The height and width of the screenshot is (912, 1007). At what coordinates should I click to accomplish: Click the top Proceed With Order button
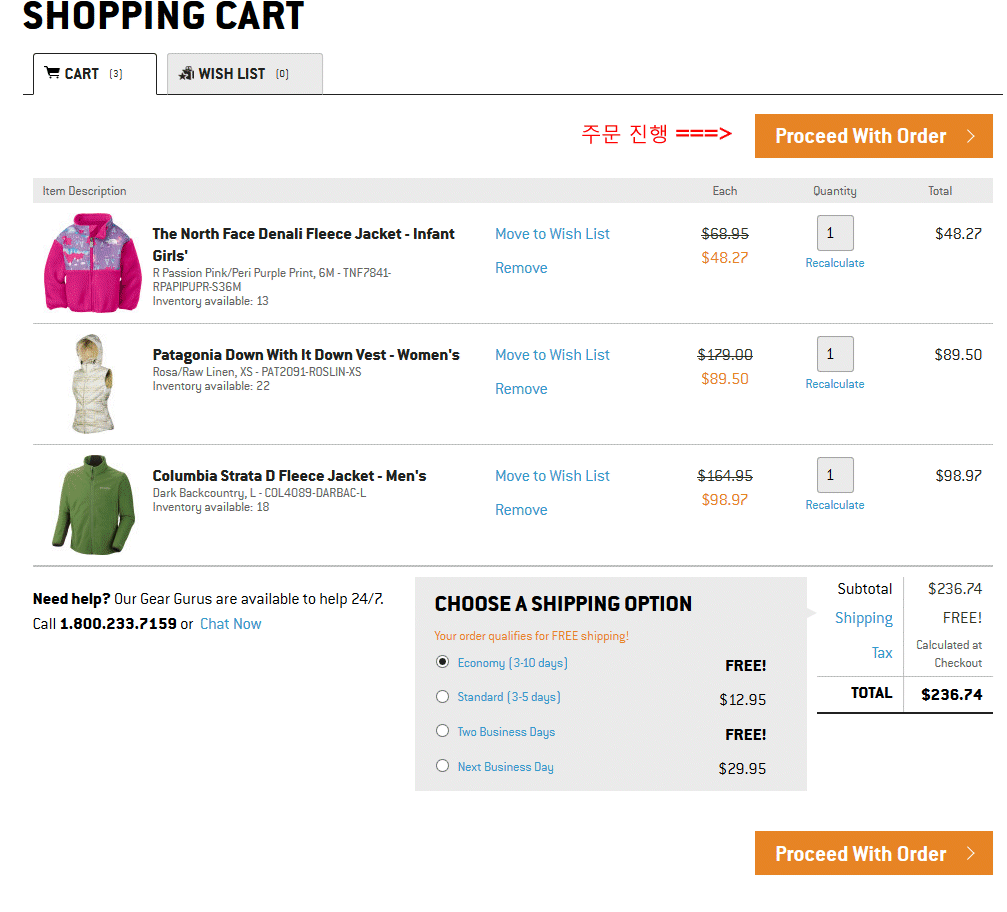872,136
